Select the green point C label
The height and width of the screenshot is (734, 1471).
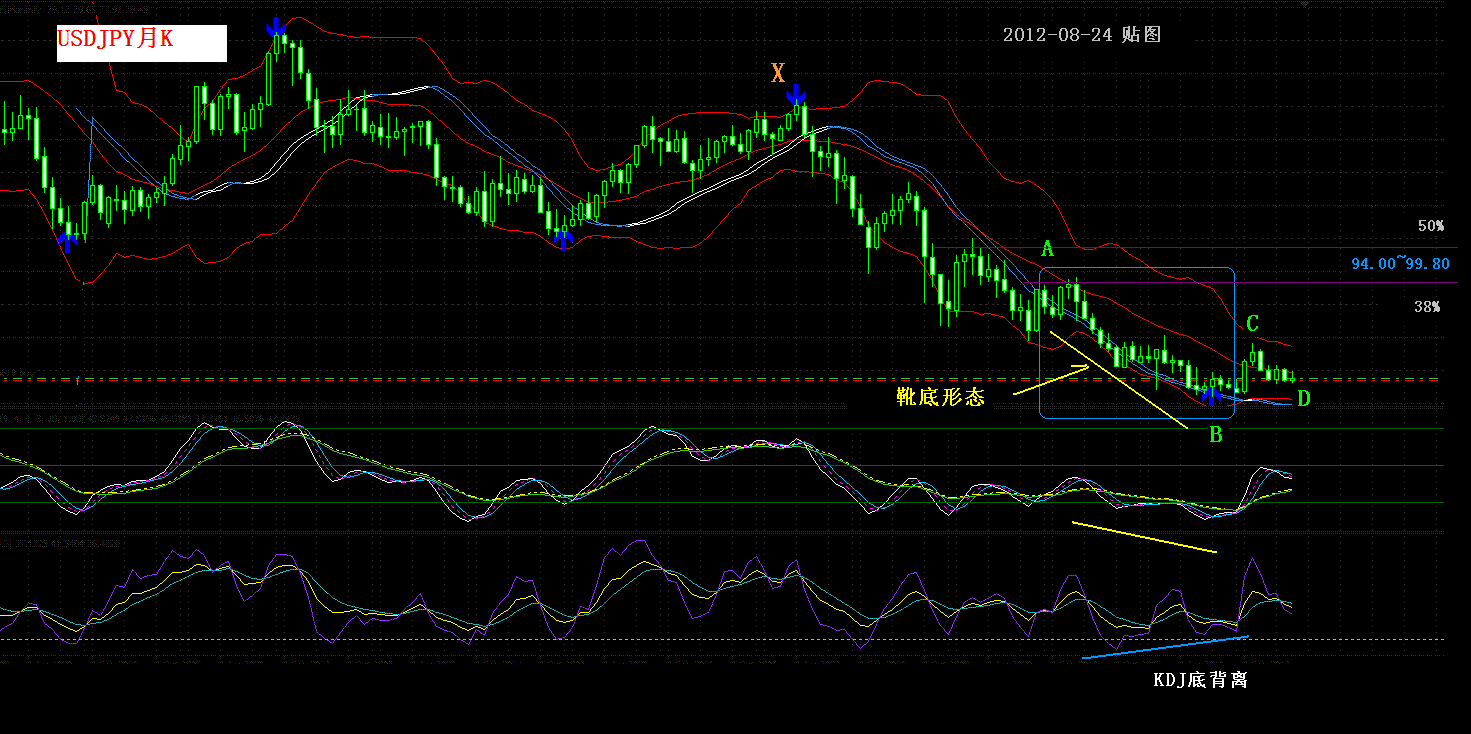1252,324
